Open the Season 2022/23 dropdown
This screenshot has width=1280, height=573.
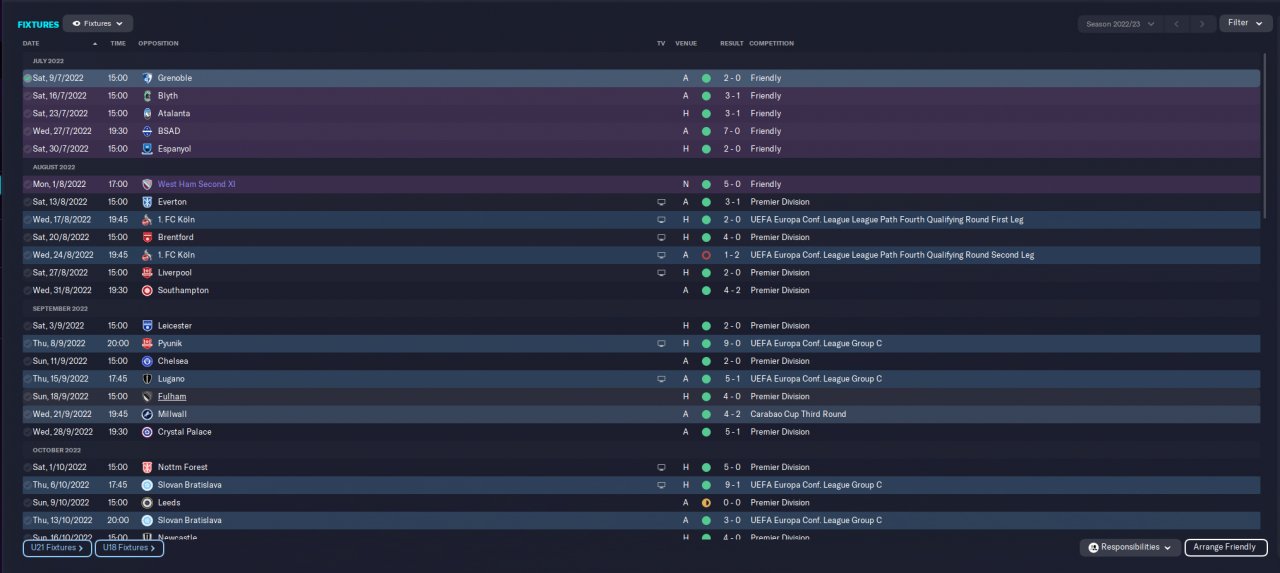click(1120, 23)
